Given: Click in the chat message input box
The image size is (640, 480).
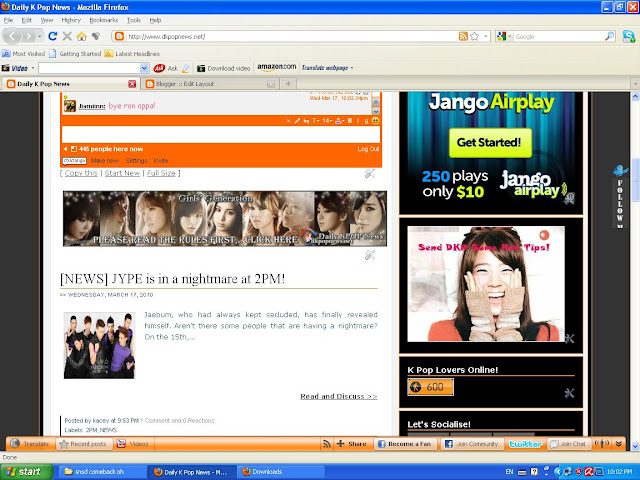Looking at the screenshot, I should tap(221, 134).
